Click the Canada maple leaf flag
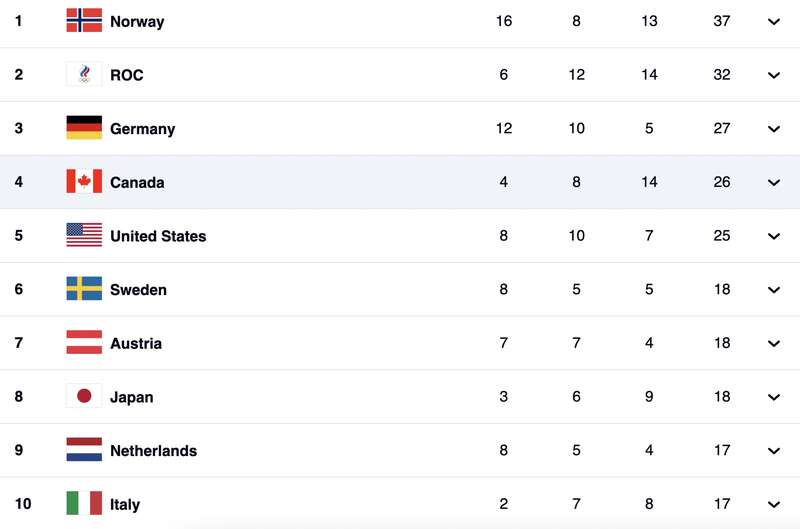The width and height of the screenshot is (800, 529). (84, 182)
